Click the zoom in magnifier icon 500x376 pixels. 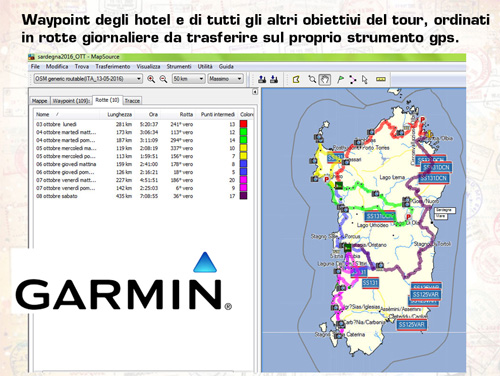click(151, 79)
